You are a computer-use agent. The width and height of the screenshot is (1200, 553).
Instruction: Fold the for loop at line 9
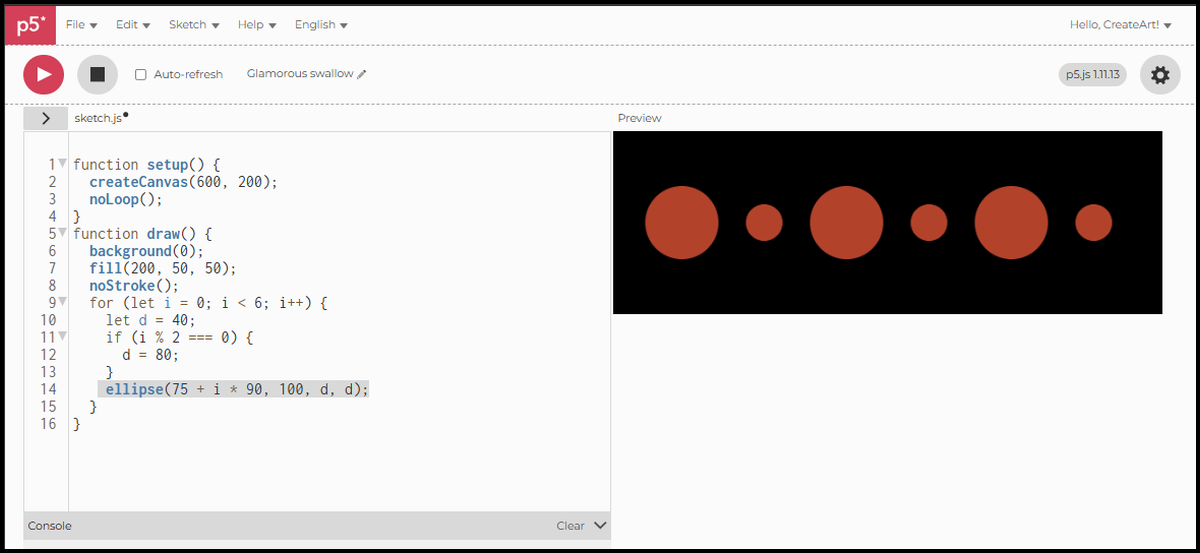click(62, 302)
